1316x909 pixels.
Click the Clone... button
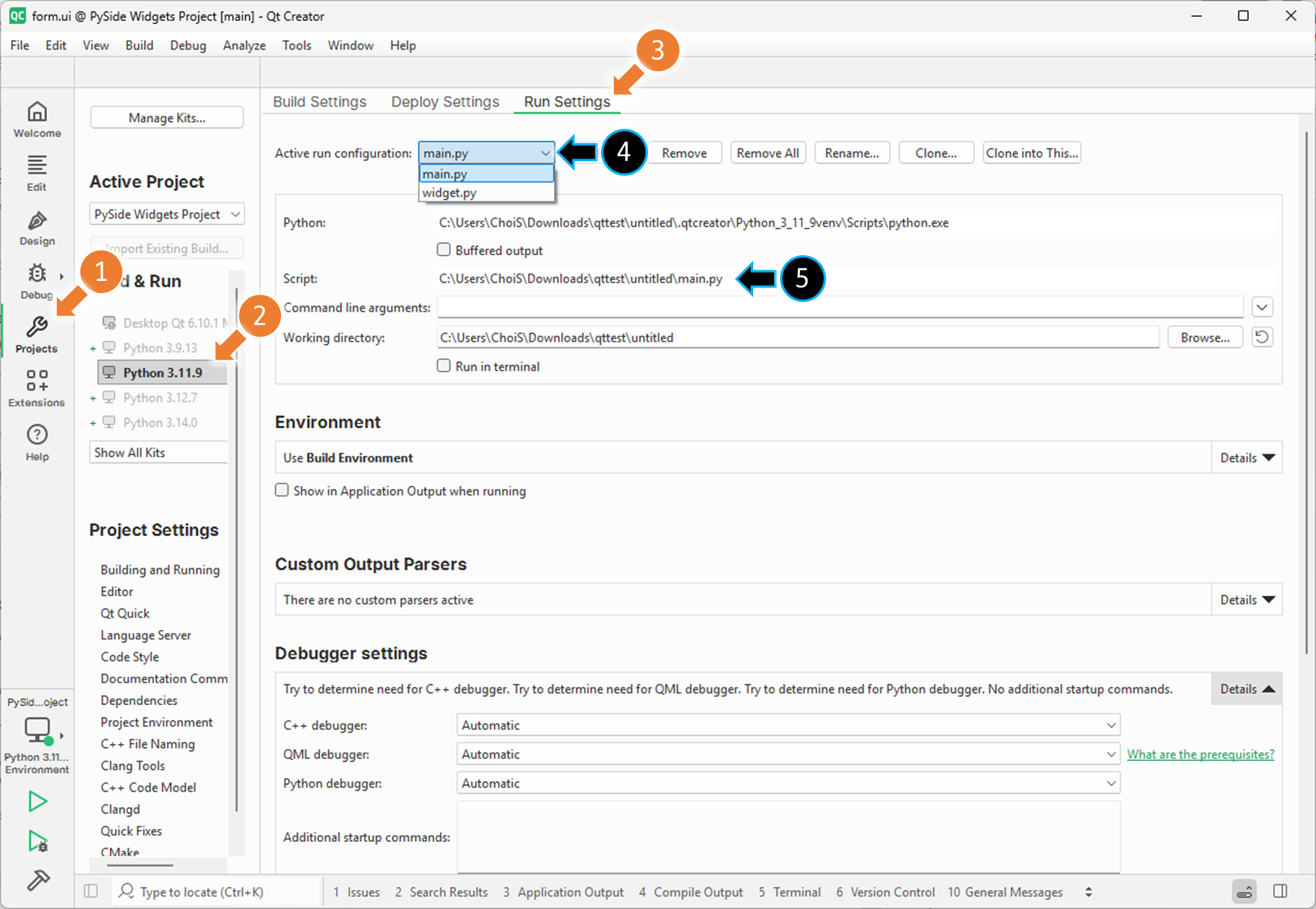[936, 153]
